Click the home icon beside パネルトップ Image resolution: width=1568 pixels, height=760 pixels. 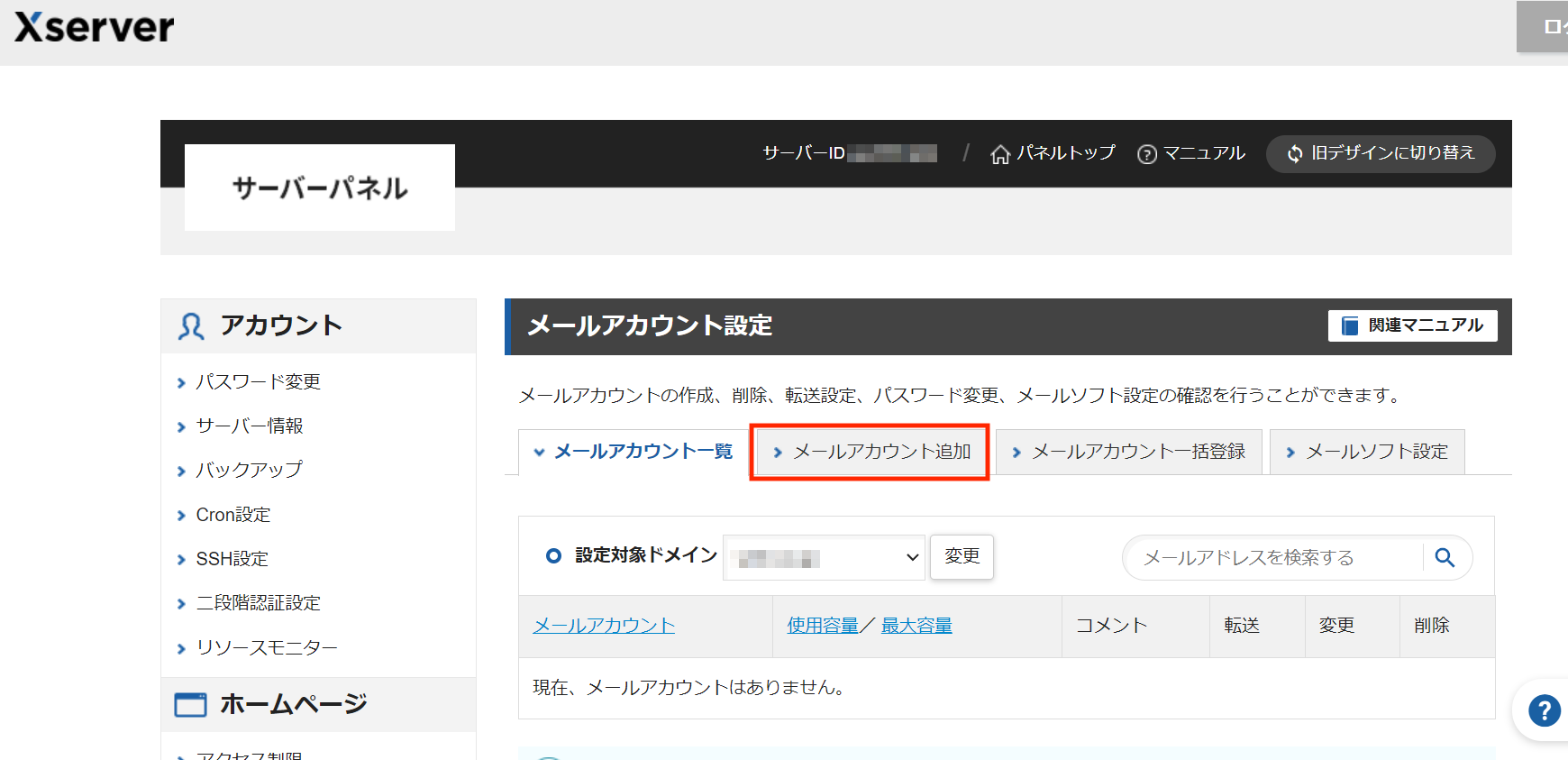coord(999,154)
